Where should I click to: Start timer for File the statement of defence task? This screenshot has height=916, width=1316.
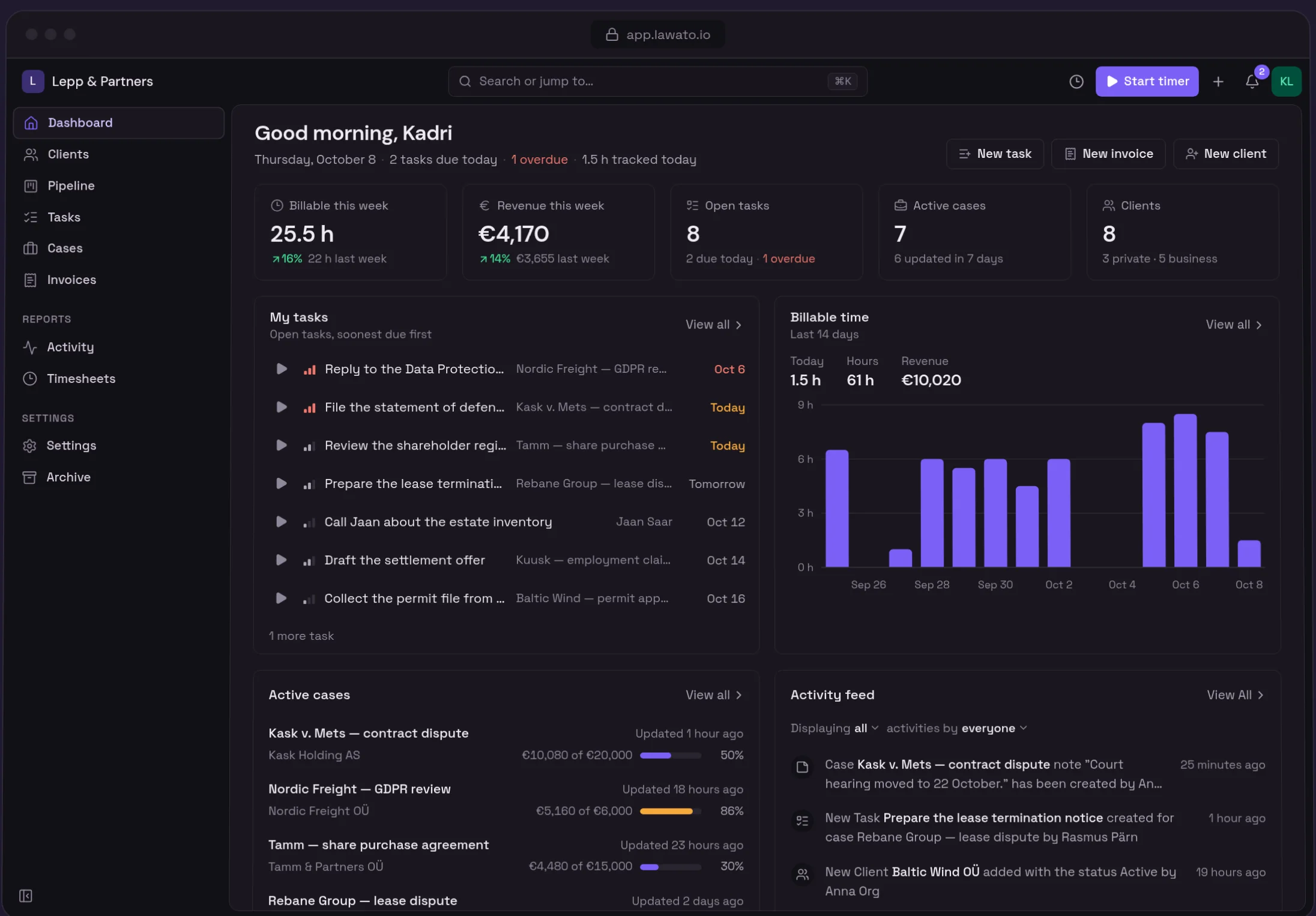(x=281, y=407)
